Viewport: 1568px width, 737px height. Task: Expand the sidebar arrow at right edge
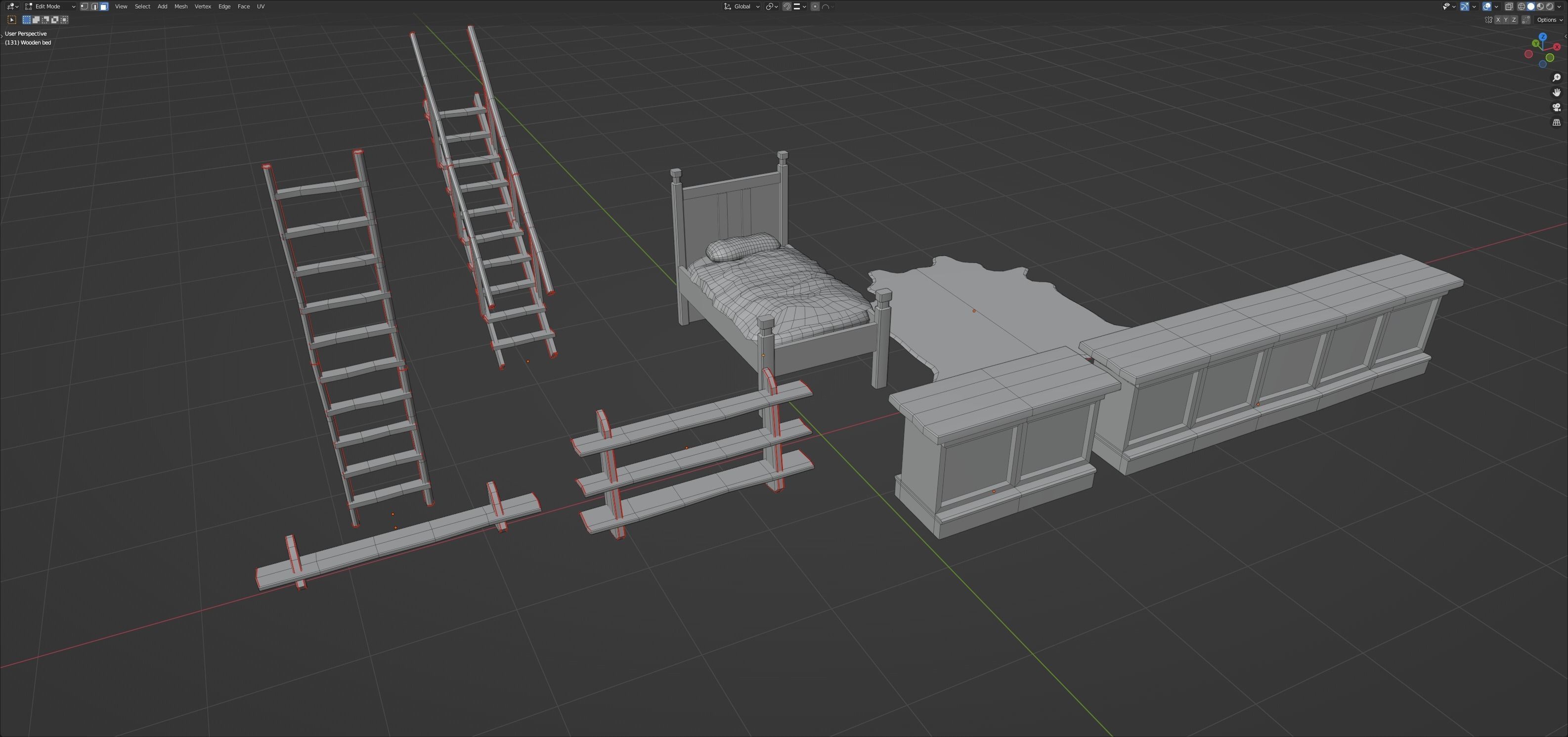click(x=1566, y=37)
